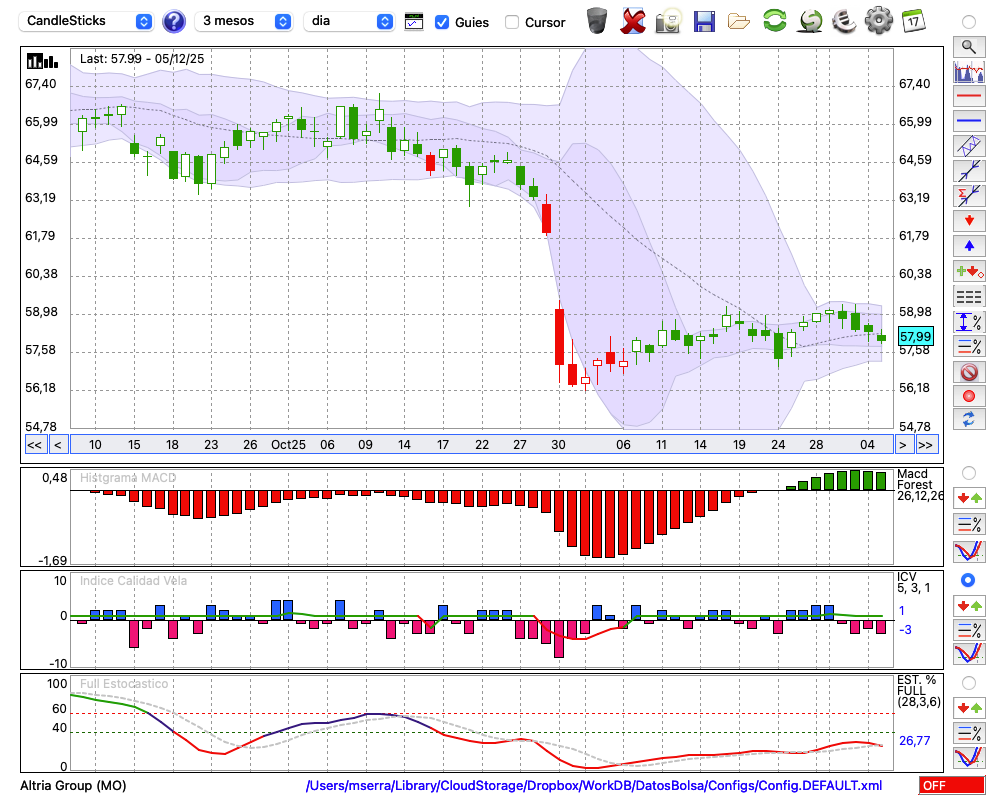Image resolution: width=1000 pixels, height=800 pixels.
Task: Select the percent range measuring tool
Action: (x=969, y=322)
